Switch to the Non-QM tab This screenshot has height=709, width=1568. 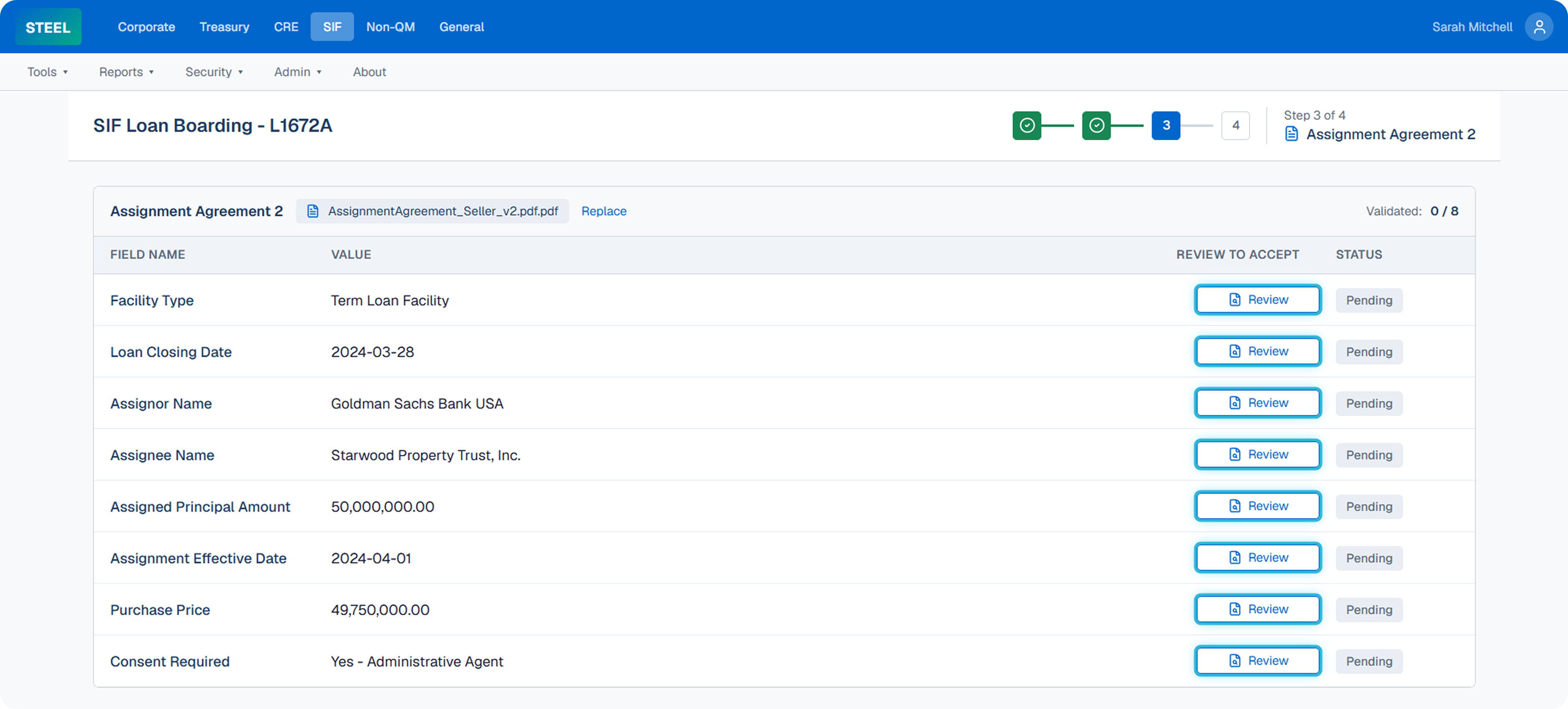click(391, 27)
